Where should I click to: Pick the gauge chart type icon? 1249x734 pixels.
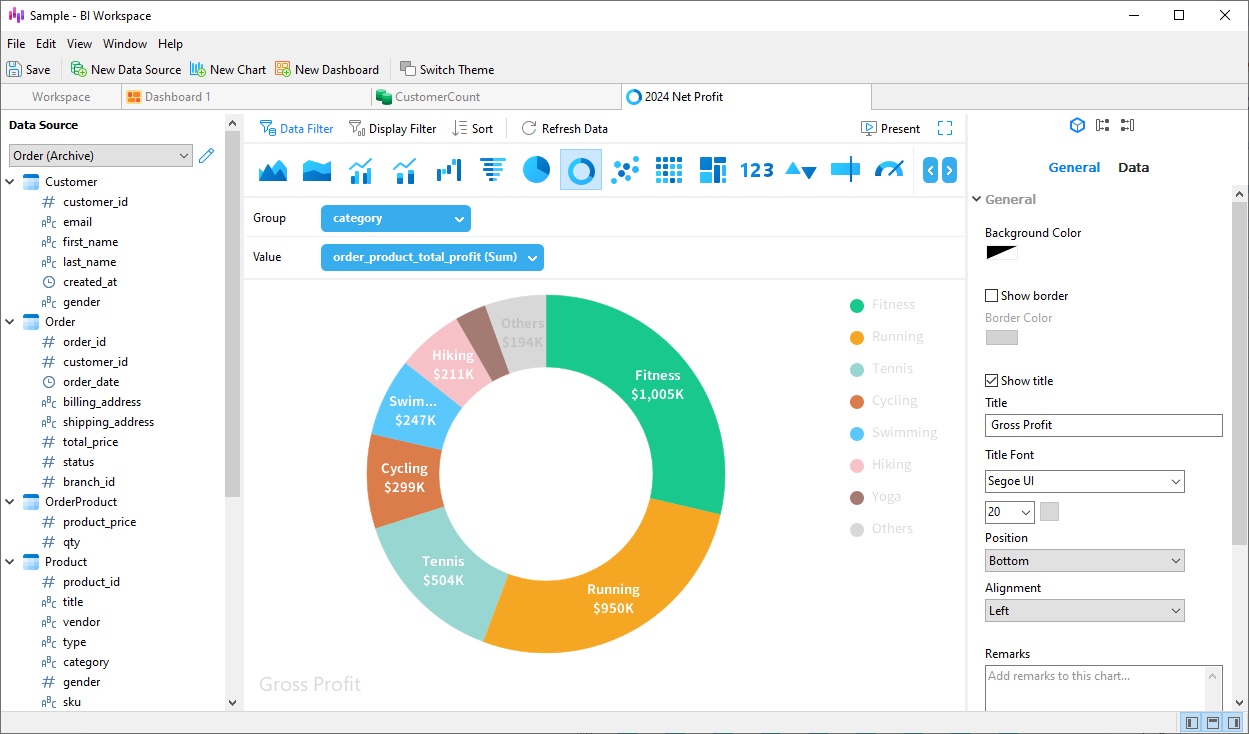click(x=889, y=170)
